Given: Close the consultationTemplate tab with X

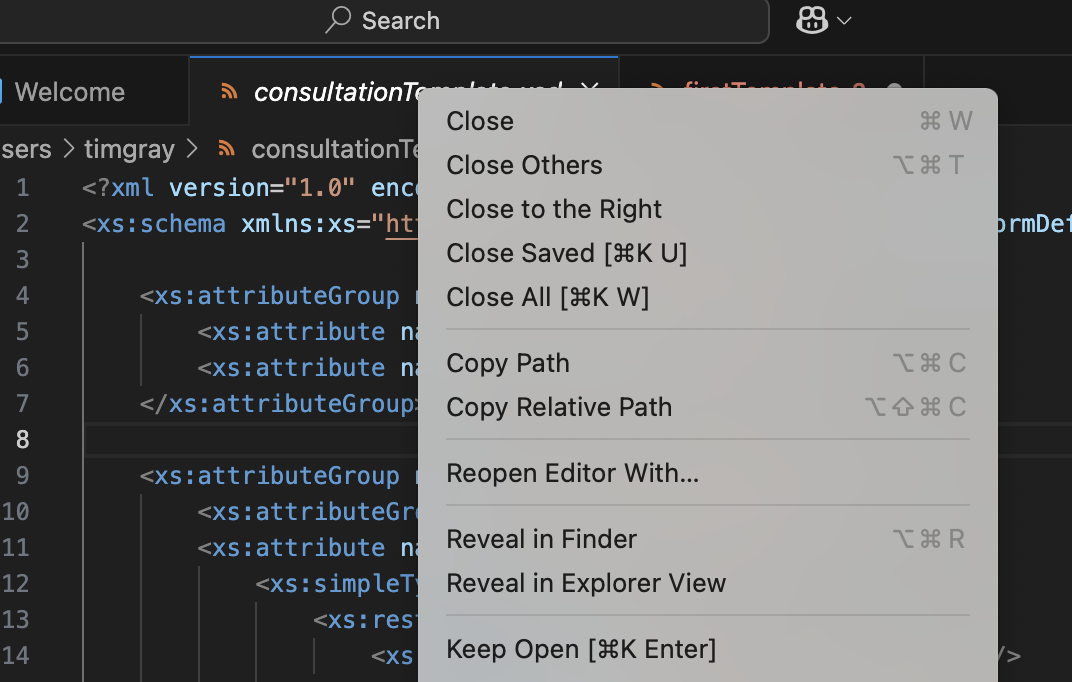Looking at the screenshot, I should point(590,91).
